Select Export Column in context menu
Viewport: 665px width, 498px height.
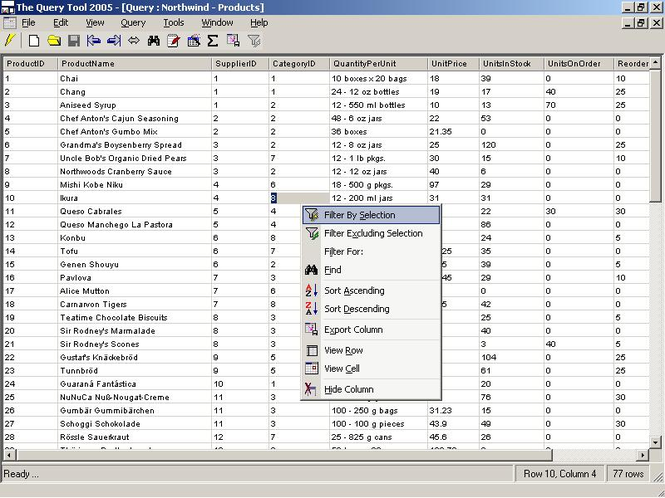(352, 330)
